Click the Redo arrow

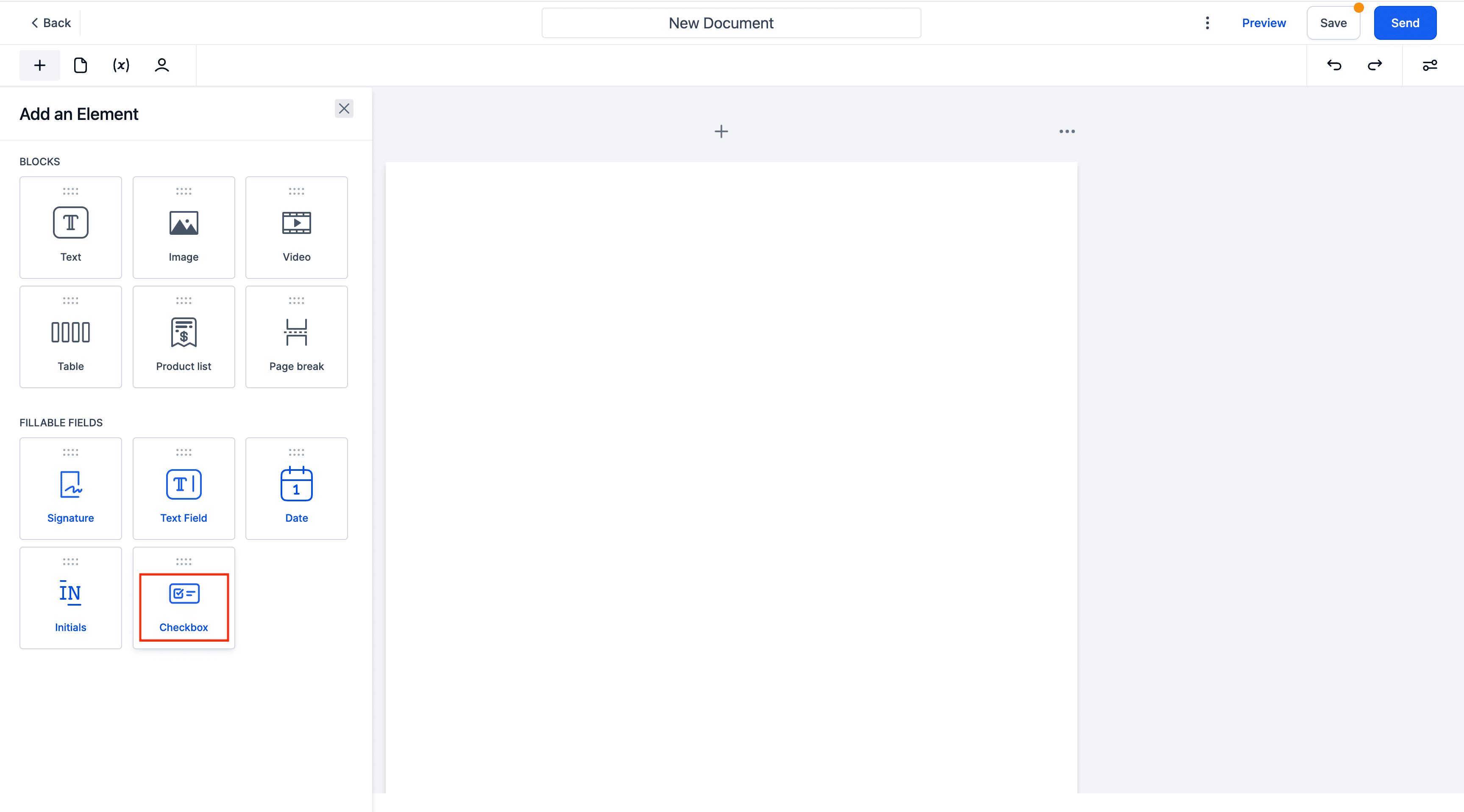click(x=1375, y=65)
